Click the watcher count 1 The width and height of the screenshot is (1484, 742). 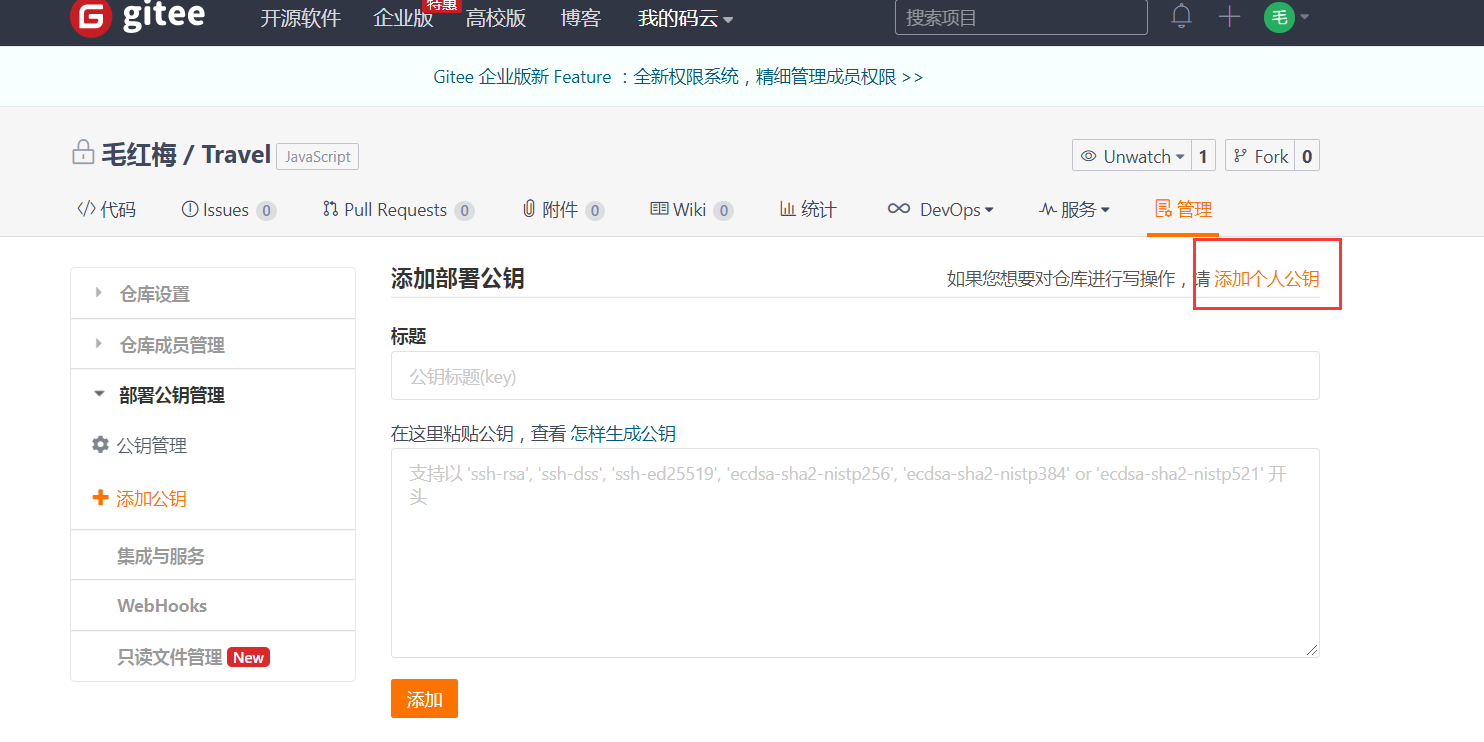tap(1203, 156)
